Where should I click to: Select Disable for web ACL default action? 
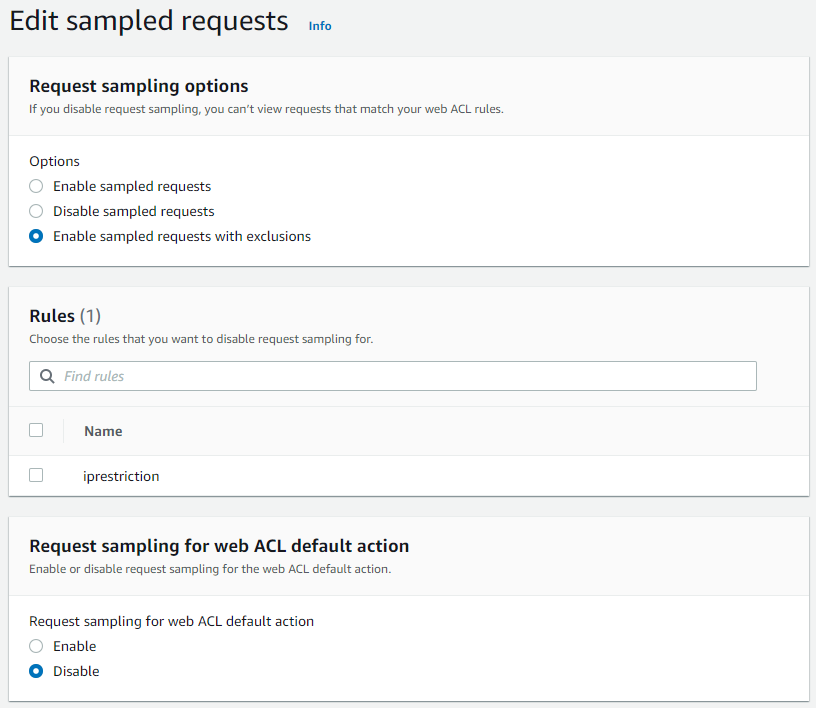[37, 671]
